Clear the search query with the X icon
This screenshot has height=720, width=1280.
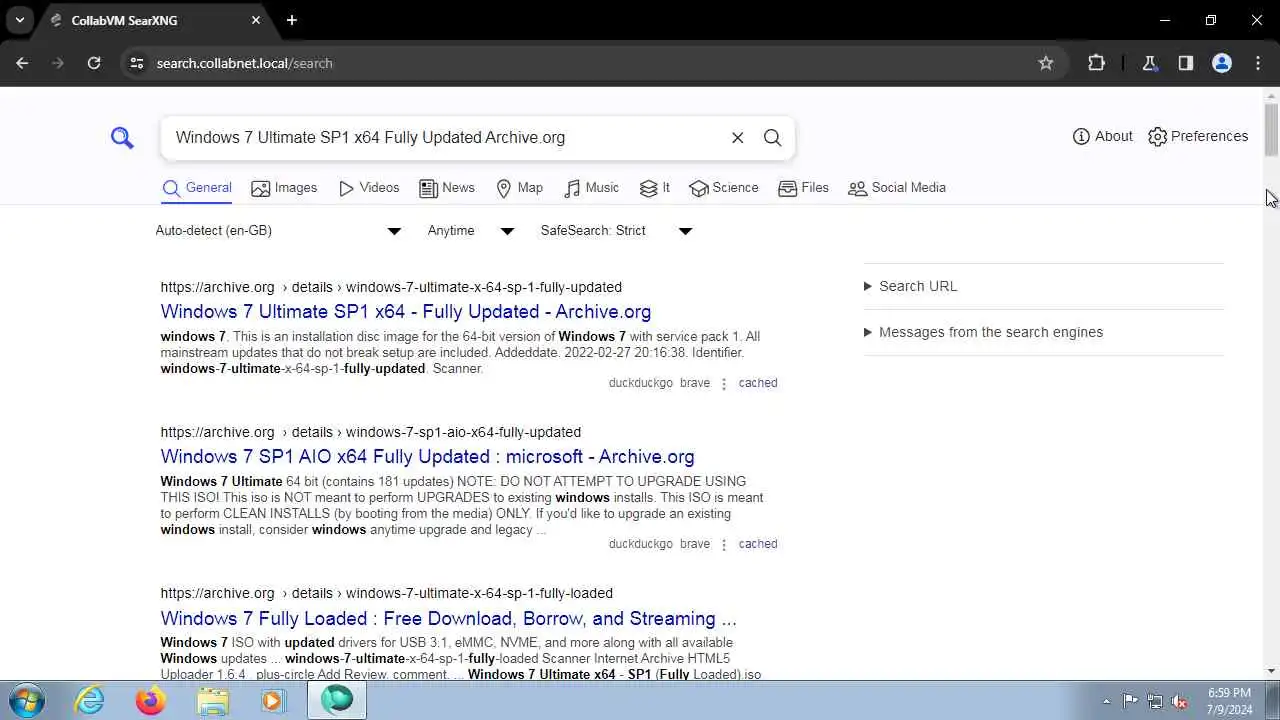(737, 138)
